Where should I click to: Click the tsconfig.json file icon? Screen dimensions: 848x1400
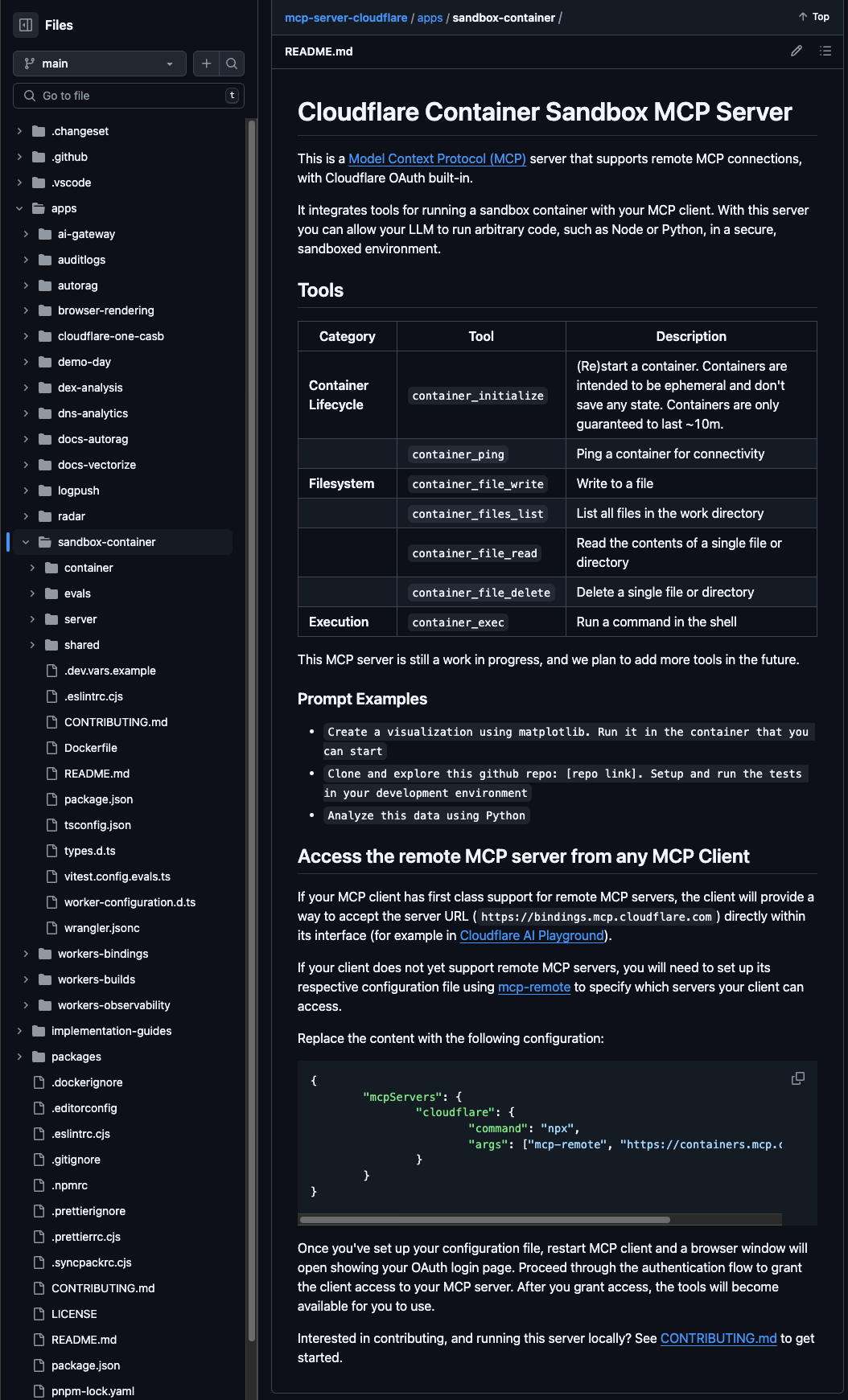click(51, 825)
